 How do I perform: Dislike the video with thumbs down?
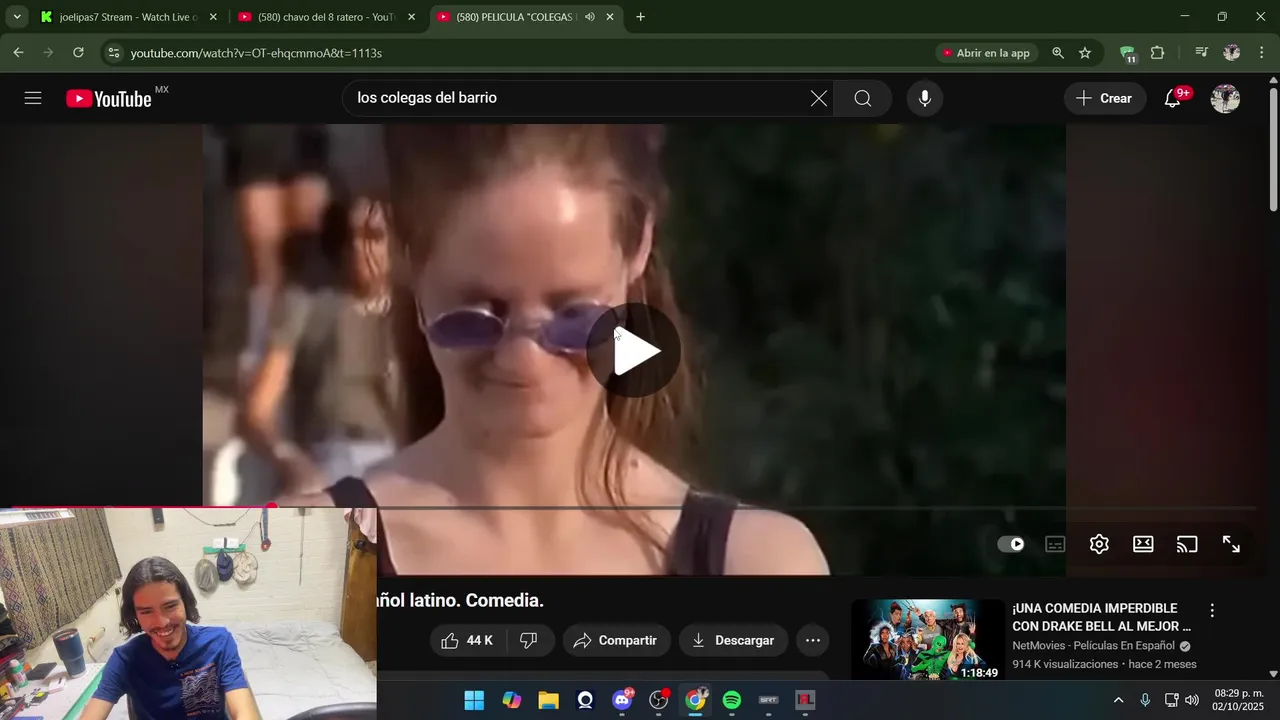529,640
